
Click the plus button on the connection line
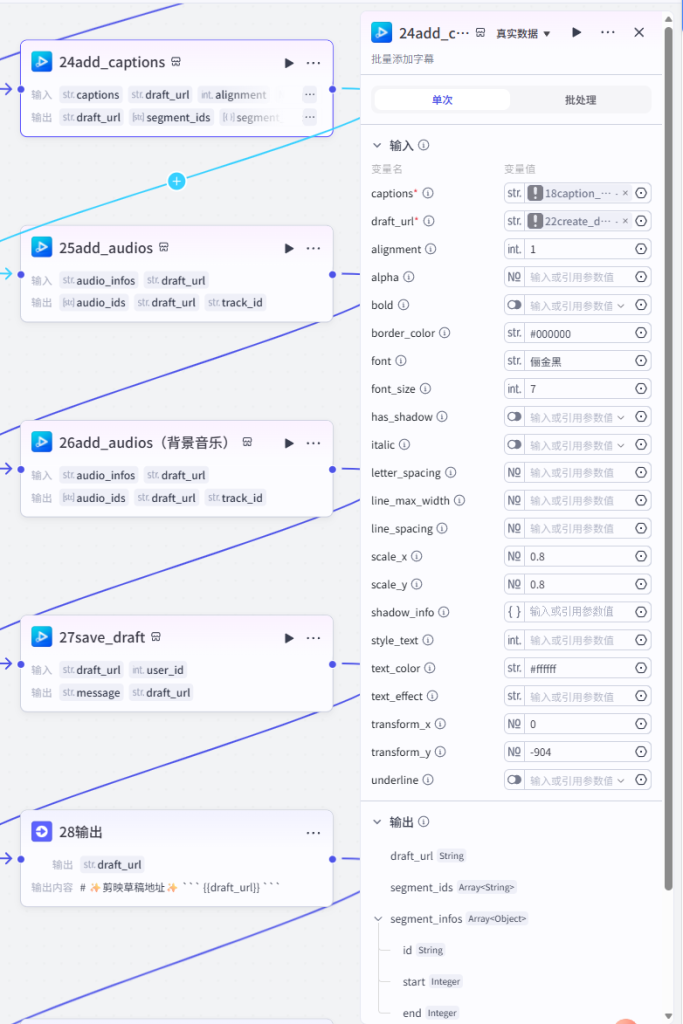click(176, 181)
